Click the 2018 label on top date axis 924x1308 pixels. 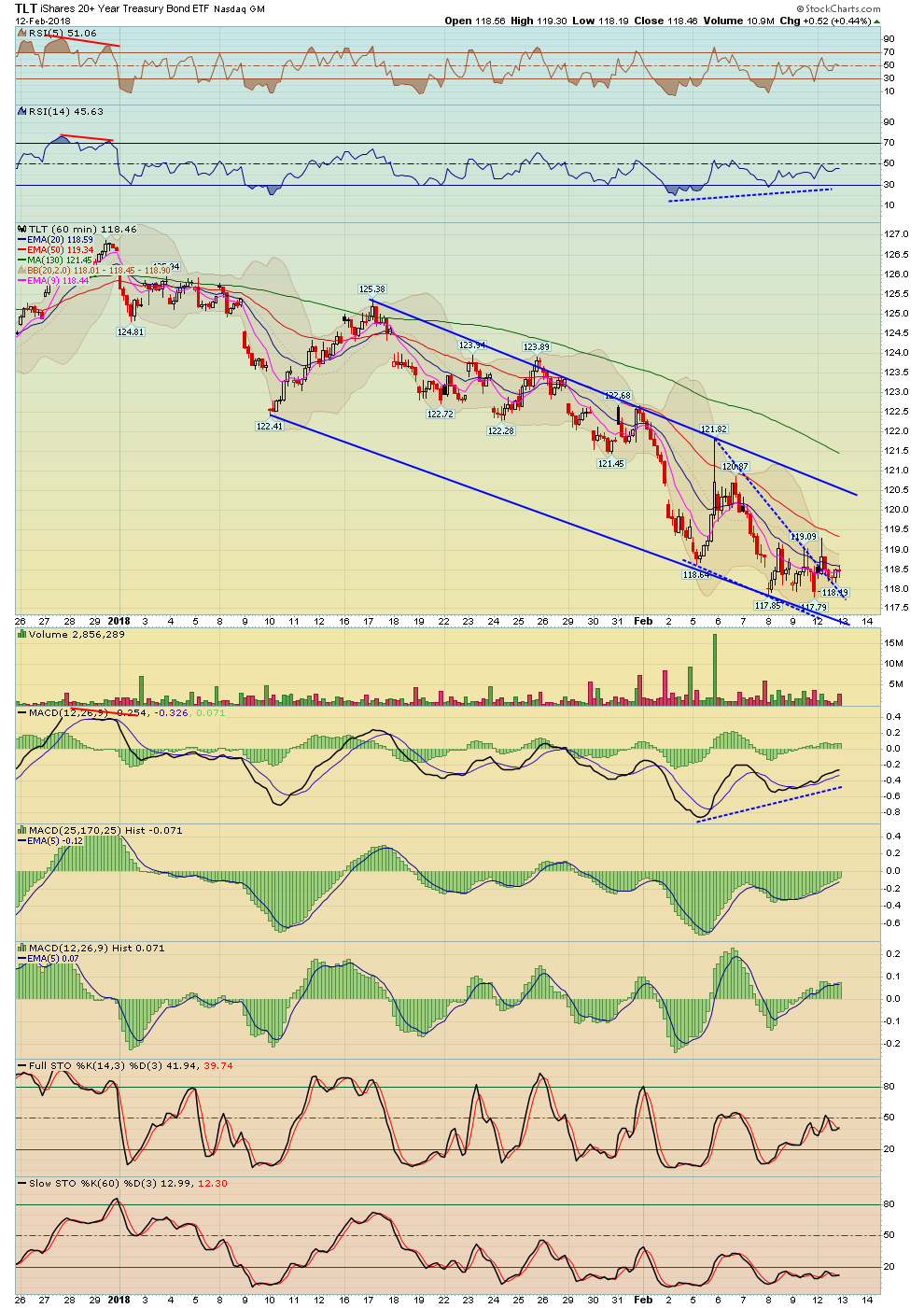119,620
